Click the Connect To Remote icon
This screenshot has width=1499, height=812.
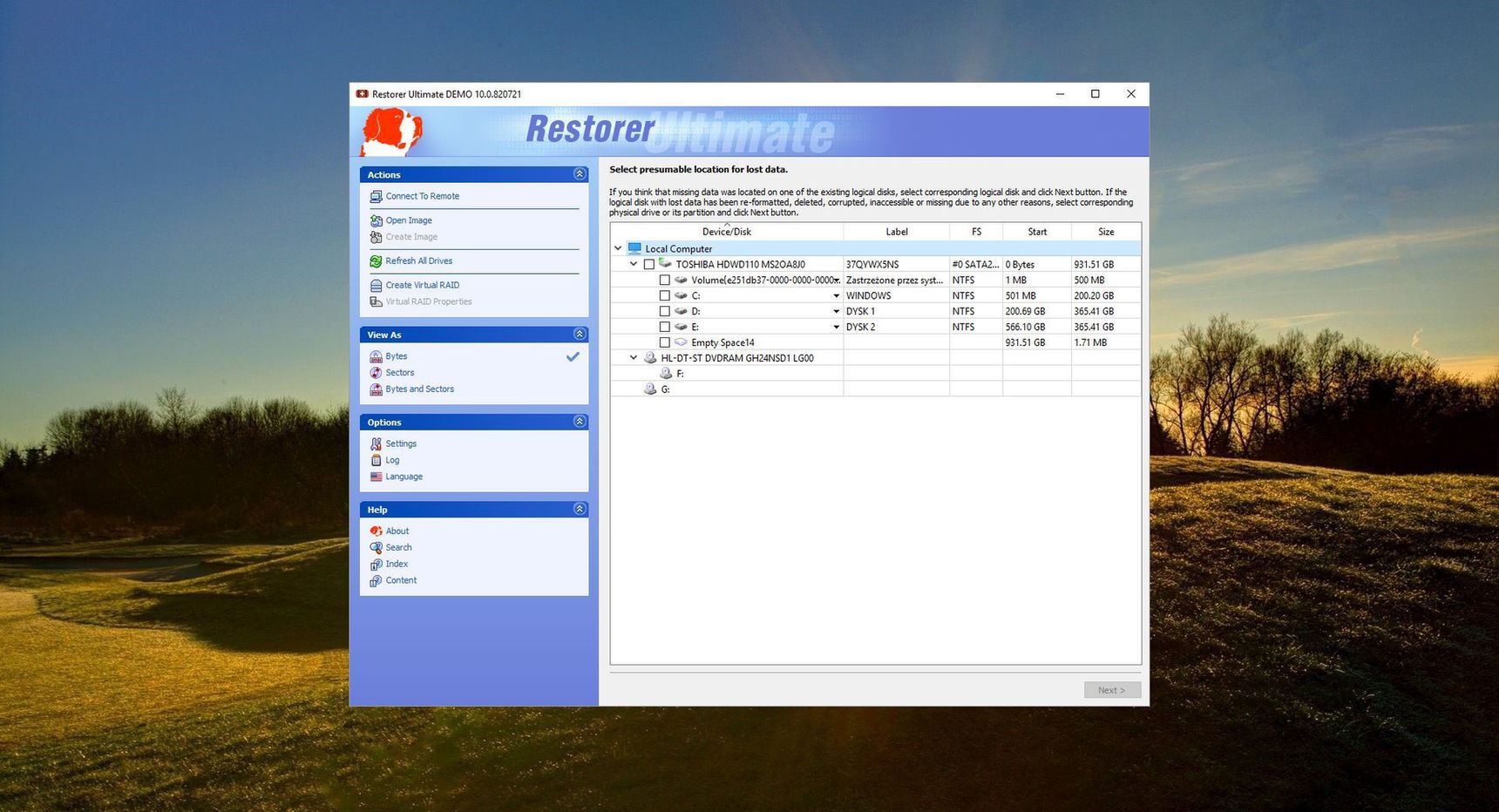click(376, 197)
